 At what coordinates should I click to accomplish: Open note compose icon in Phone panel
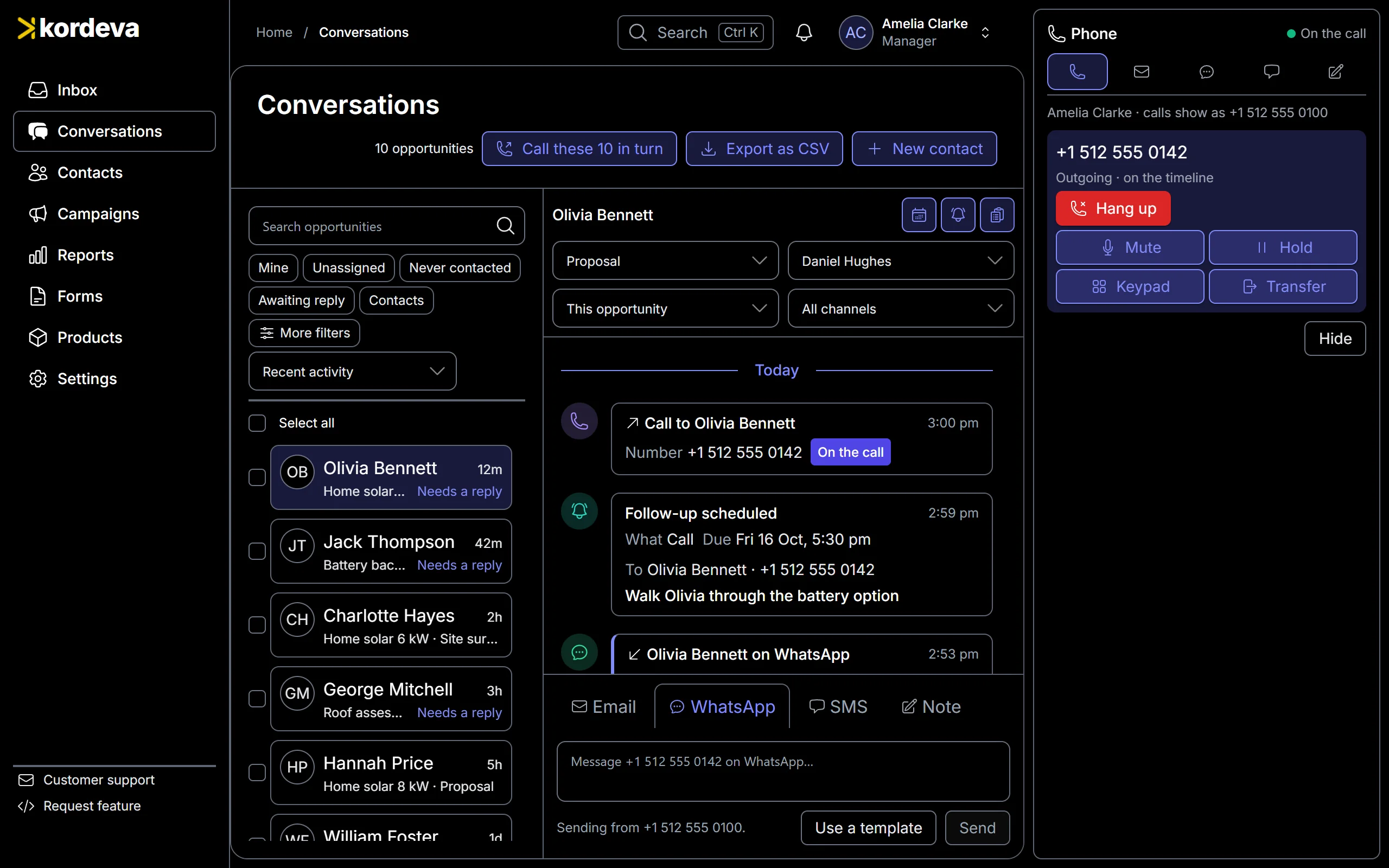coord(1336,72)
